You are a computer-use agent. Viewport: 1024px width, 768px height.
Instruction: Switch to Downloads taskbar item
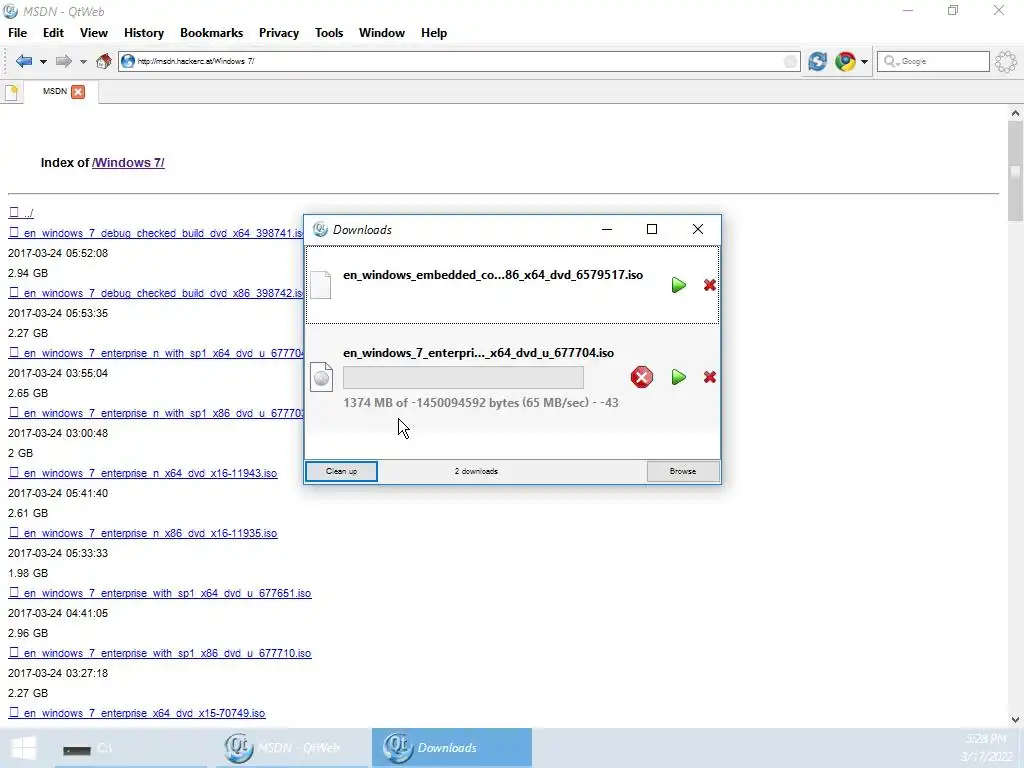pyautogui.click(x=452, y=748)
